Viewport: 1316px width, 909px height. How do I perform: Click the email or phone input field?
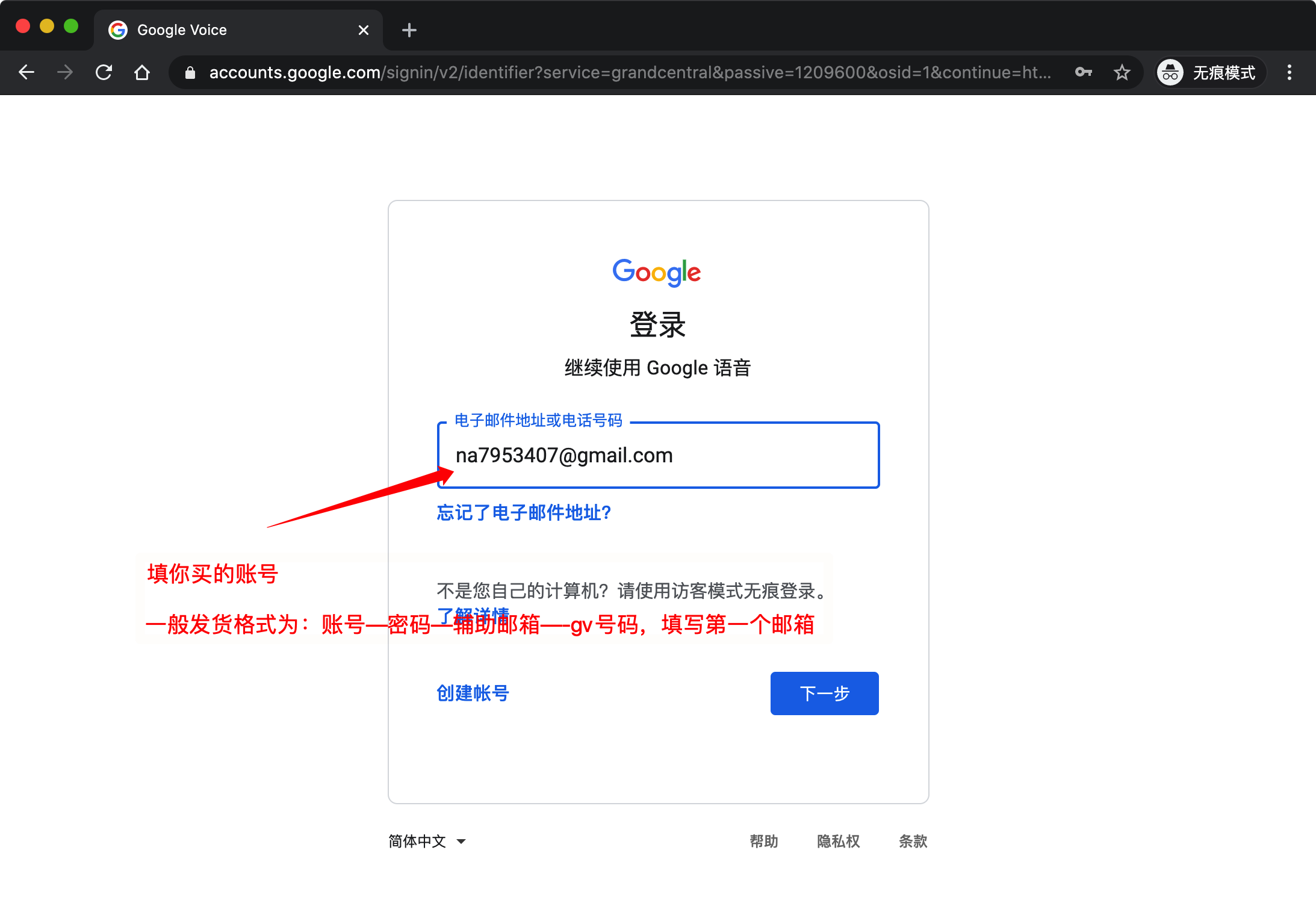pyautogui.click(x=658, y=456)
